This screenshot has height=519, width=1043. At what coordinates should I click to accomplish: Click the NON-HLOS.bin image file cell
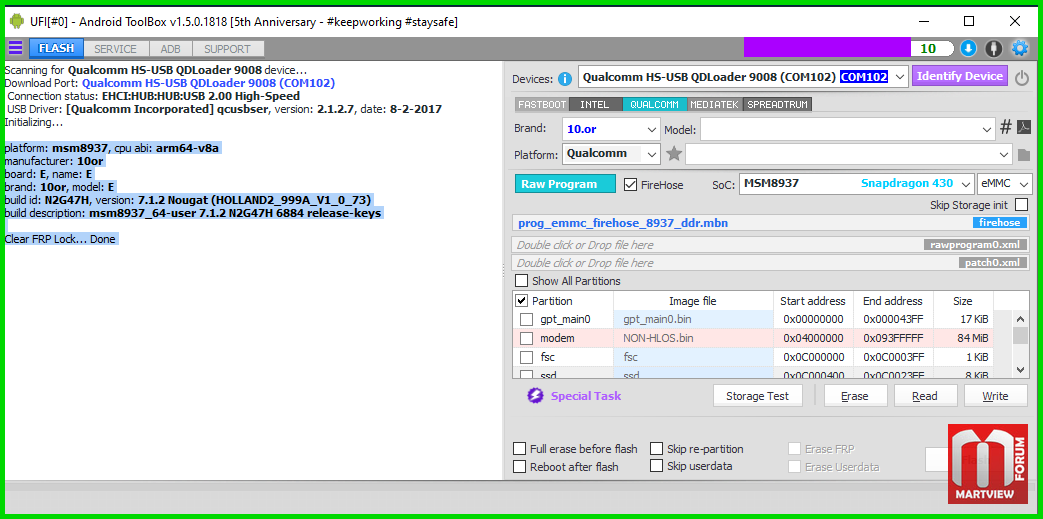pos(693,338)
